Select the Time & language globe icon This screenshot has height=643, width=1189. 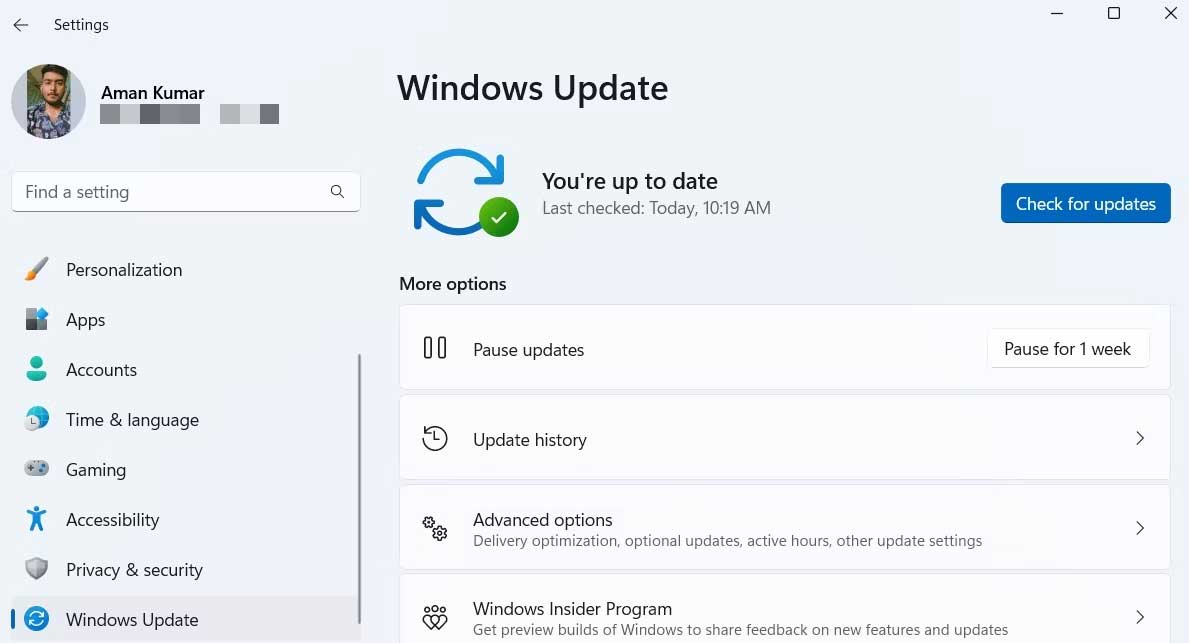point(37,419)
